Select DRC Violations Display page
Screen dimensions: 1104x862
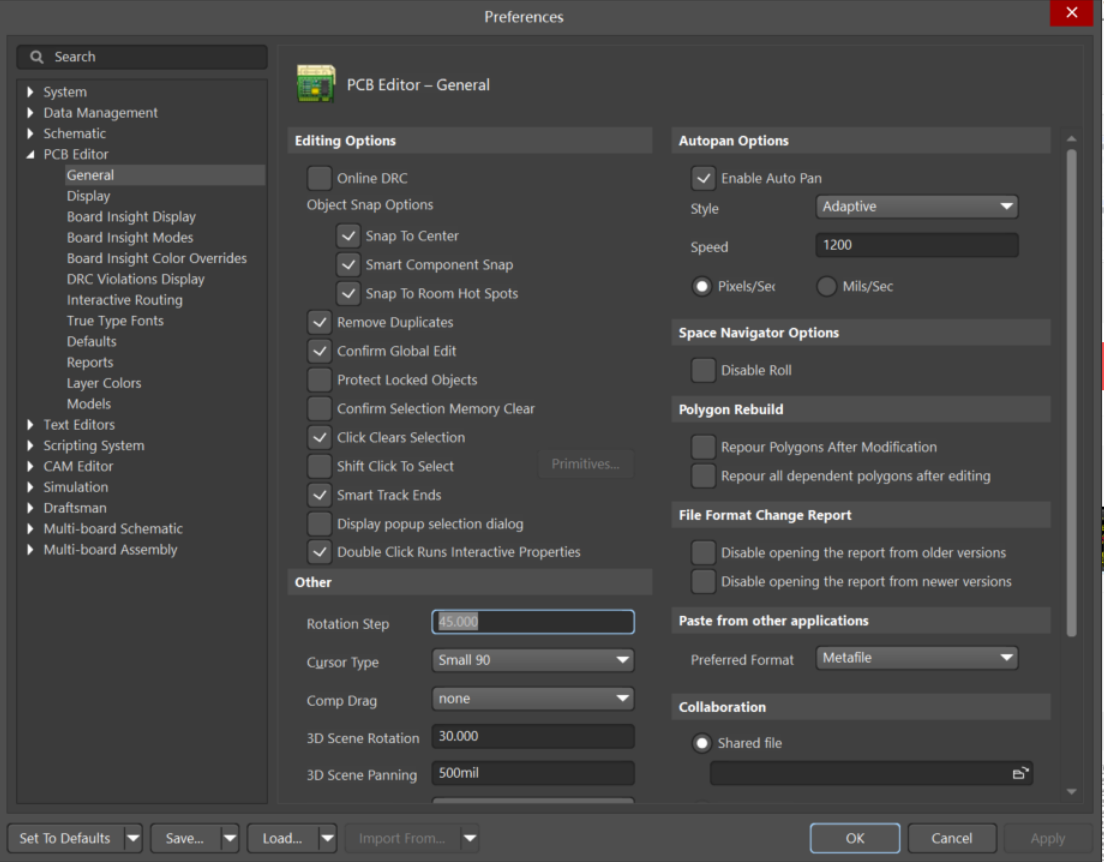[135, 280]
